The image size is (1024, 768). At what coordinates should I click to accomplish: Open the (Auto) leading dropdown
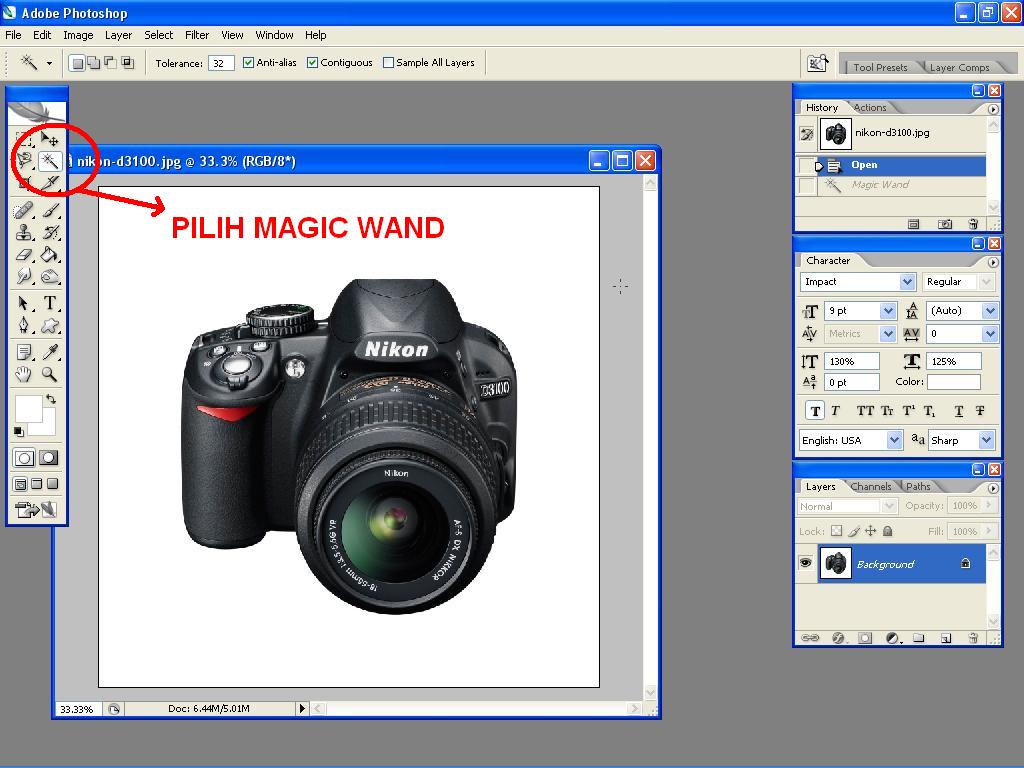pyautogui.click(x=990, y=311)
